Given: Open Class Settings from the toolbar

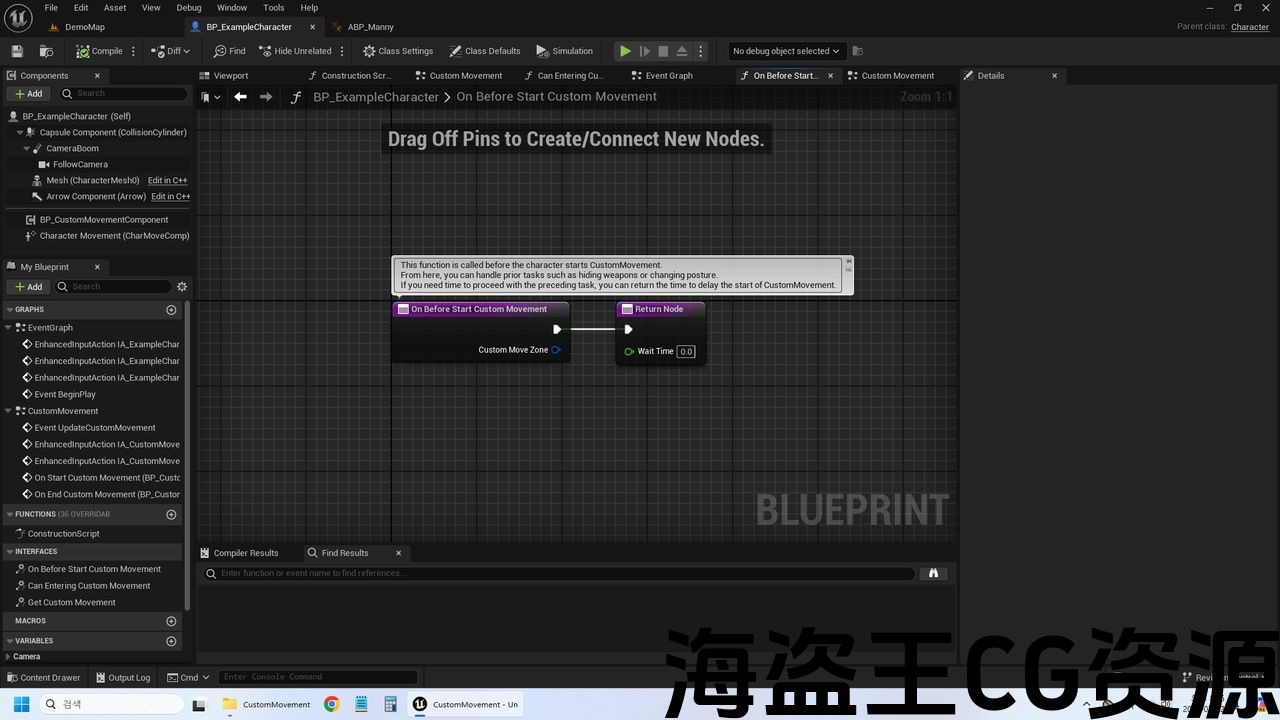Looking at the screenshot, I should (397, 51).
